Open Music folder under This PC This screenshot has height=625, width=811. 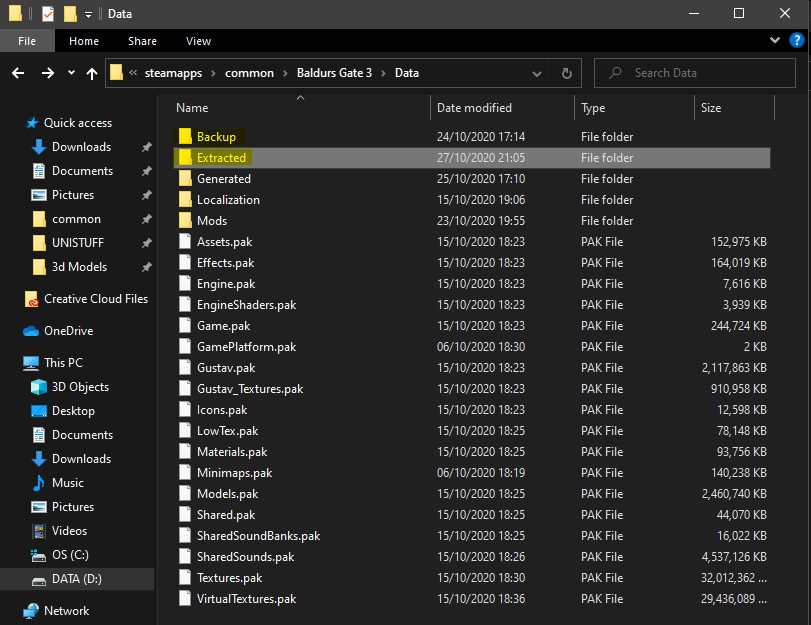(68, 483)
